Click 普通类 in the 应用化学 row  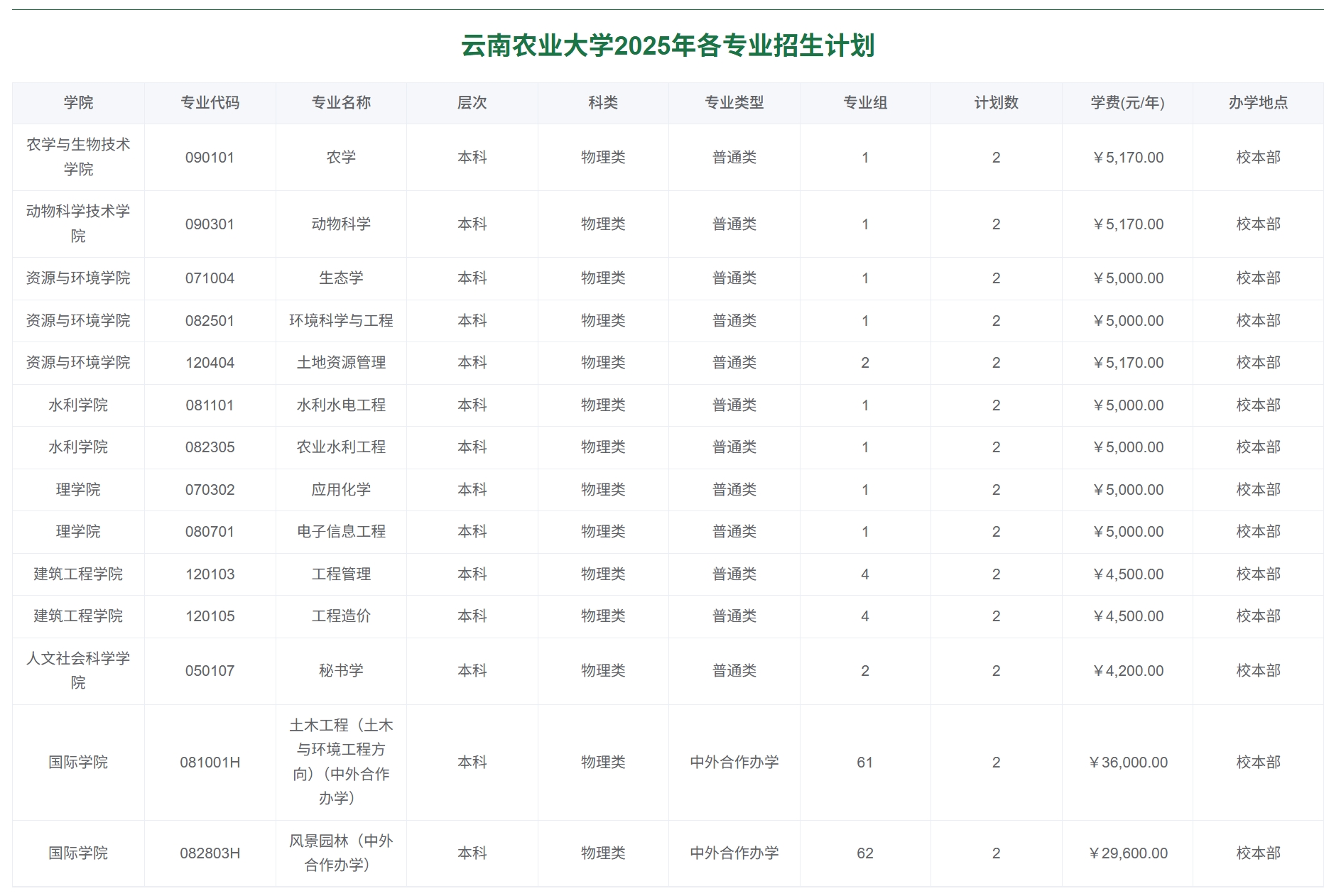click(x=734, y=490)
